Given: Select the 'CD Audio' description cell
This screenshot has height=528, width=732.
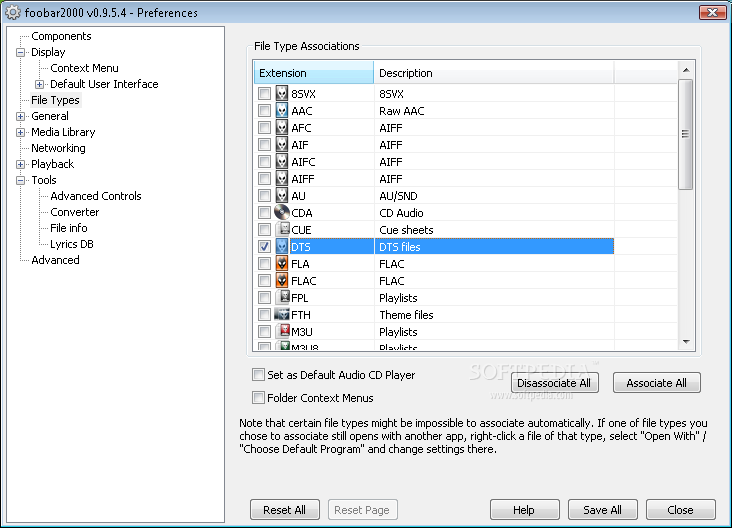Looking at the screenshot, I should (494, 213).
